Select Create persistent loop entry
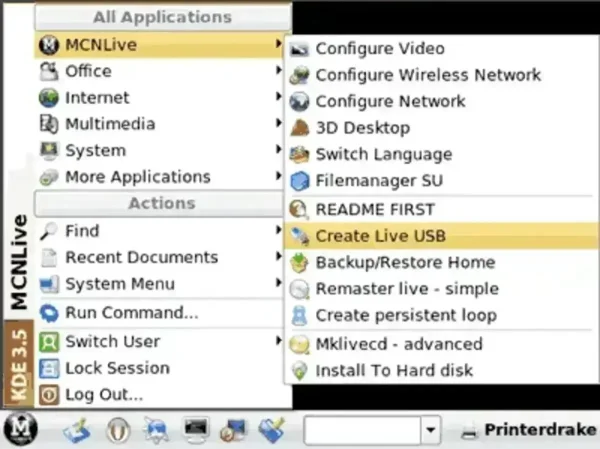This screenshot has height=449, width=600. (x=442, y=315)
